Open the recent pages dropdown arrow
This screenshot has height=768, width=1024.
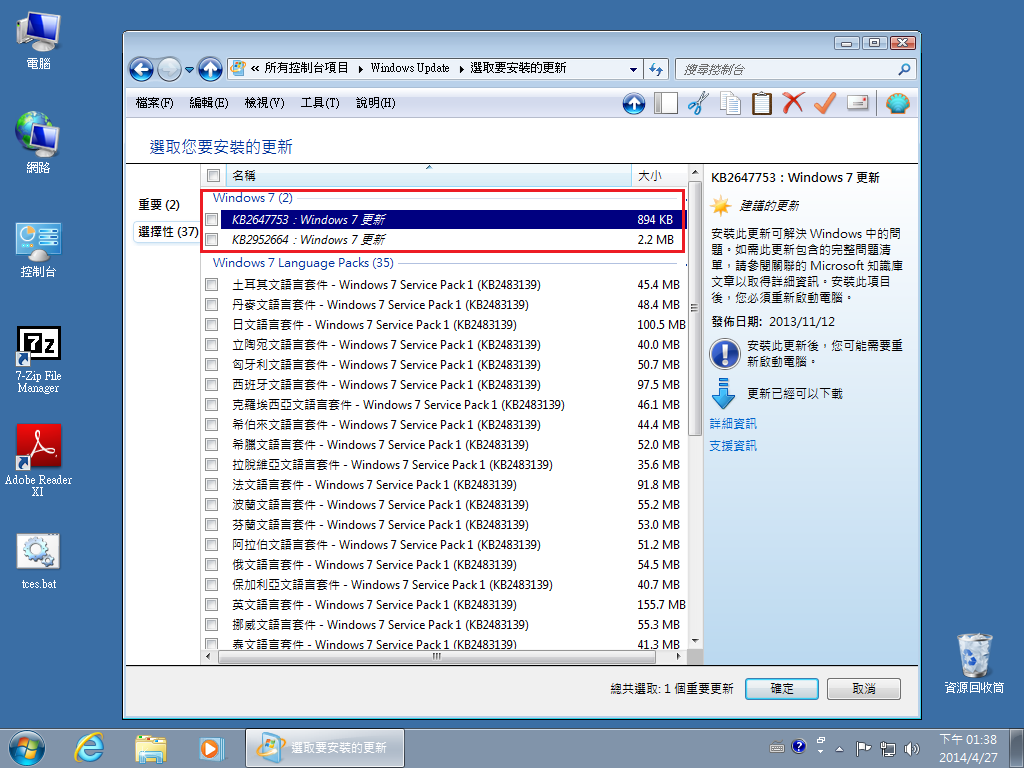pos(189,69)
